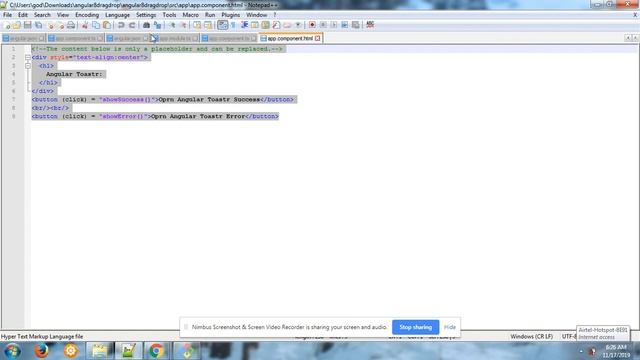The height and width of the screenshot is (360, 640).
Task: Paste clipboard using the toolbar icon
Action: (x=107, y=25)
